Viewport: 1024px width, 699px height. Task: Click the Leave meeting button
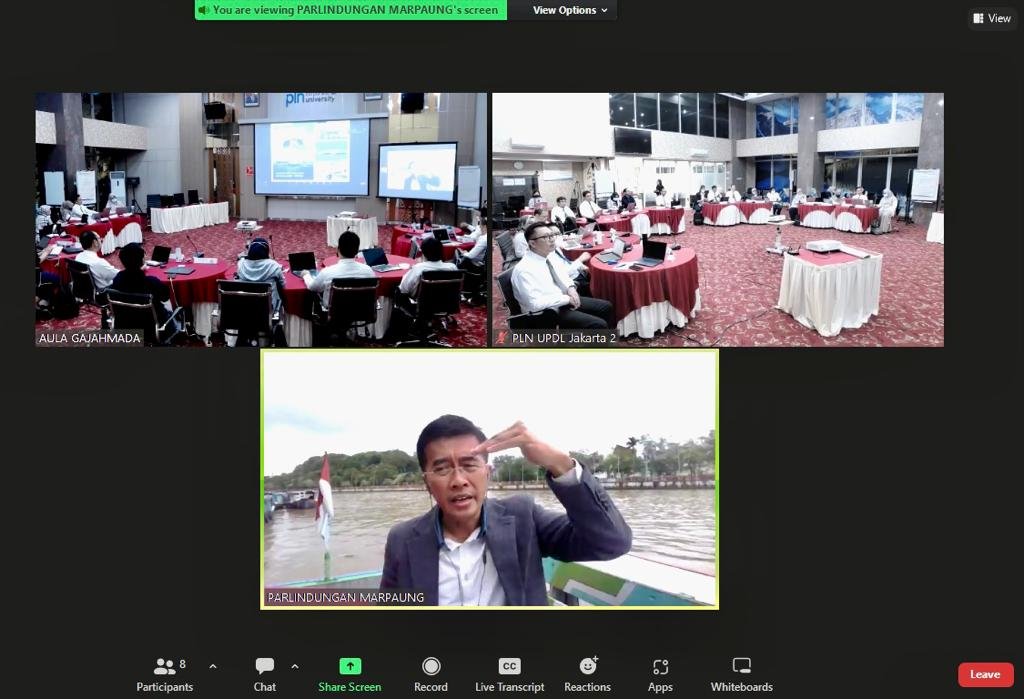(985, 675)
